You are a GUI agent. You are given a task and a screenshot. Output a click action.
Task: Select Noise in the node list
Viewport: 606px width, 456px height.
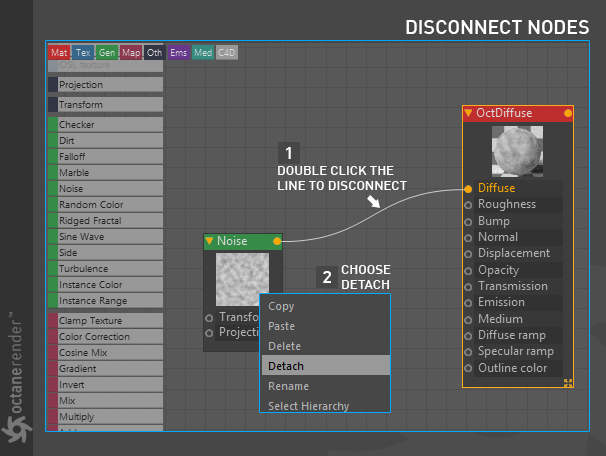(106, 189)
